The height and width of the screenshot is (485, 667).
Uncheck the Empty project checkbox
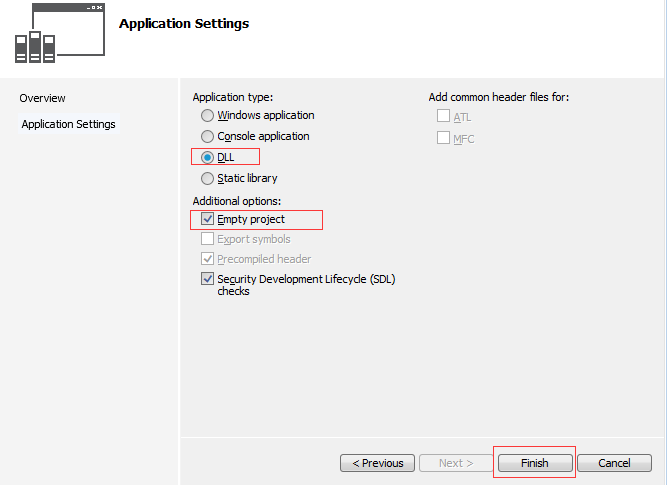tap(208, 219)
